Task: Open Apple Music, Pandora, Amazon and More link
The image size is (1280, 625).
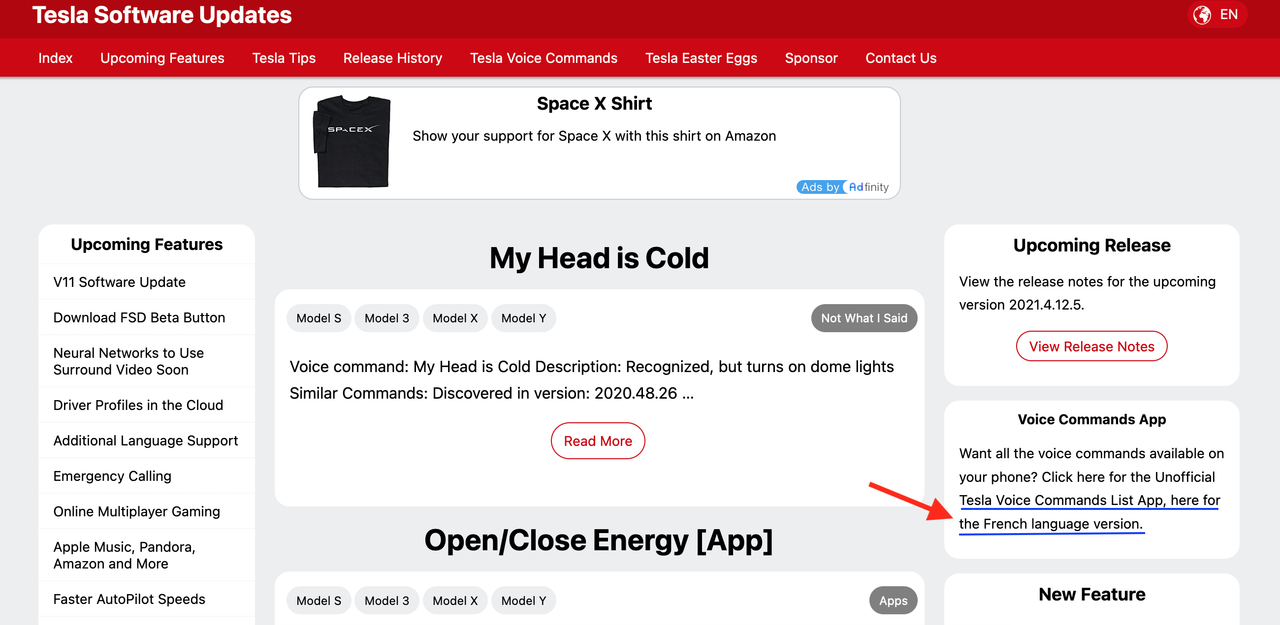Action: pos(124,555)
